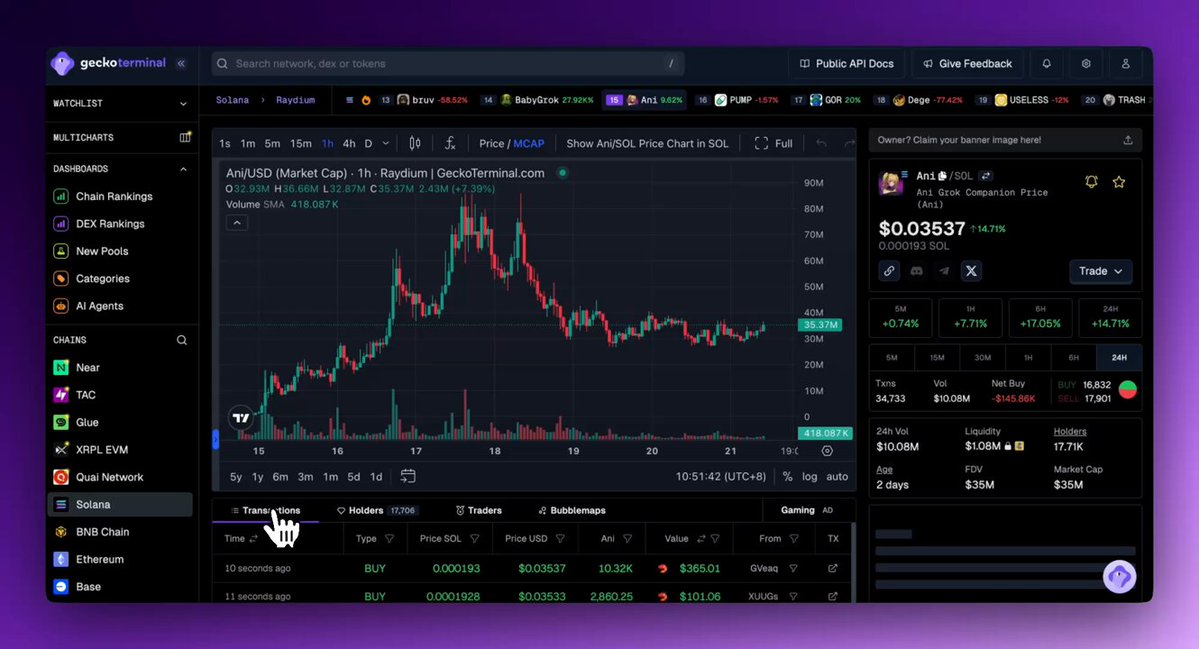Open the Solana breadcrumb link

[232, 100]
